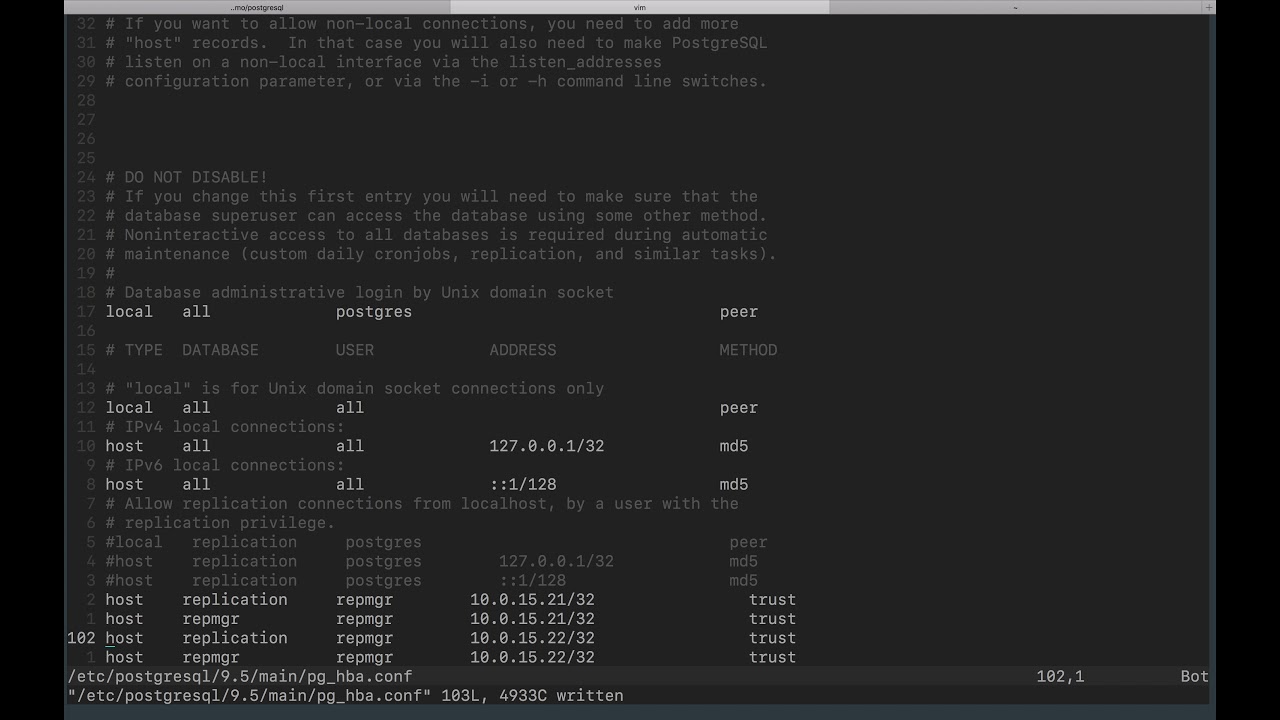Click the cursor position indicator 102,1

click(x=1060, y=676)
